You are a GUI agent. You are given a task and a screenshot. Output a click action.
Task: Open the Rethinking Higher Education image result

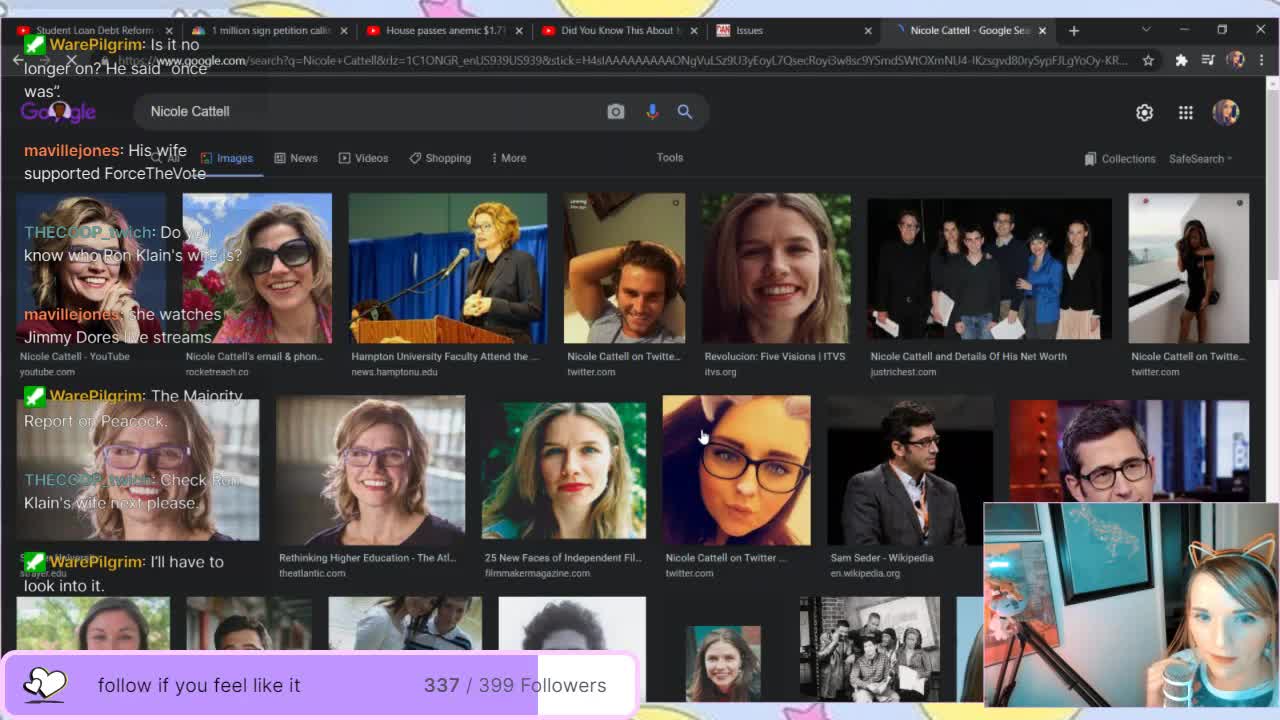tap(370, 470)
